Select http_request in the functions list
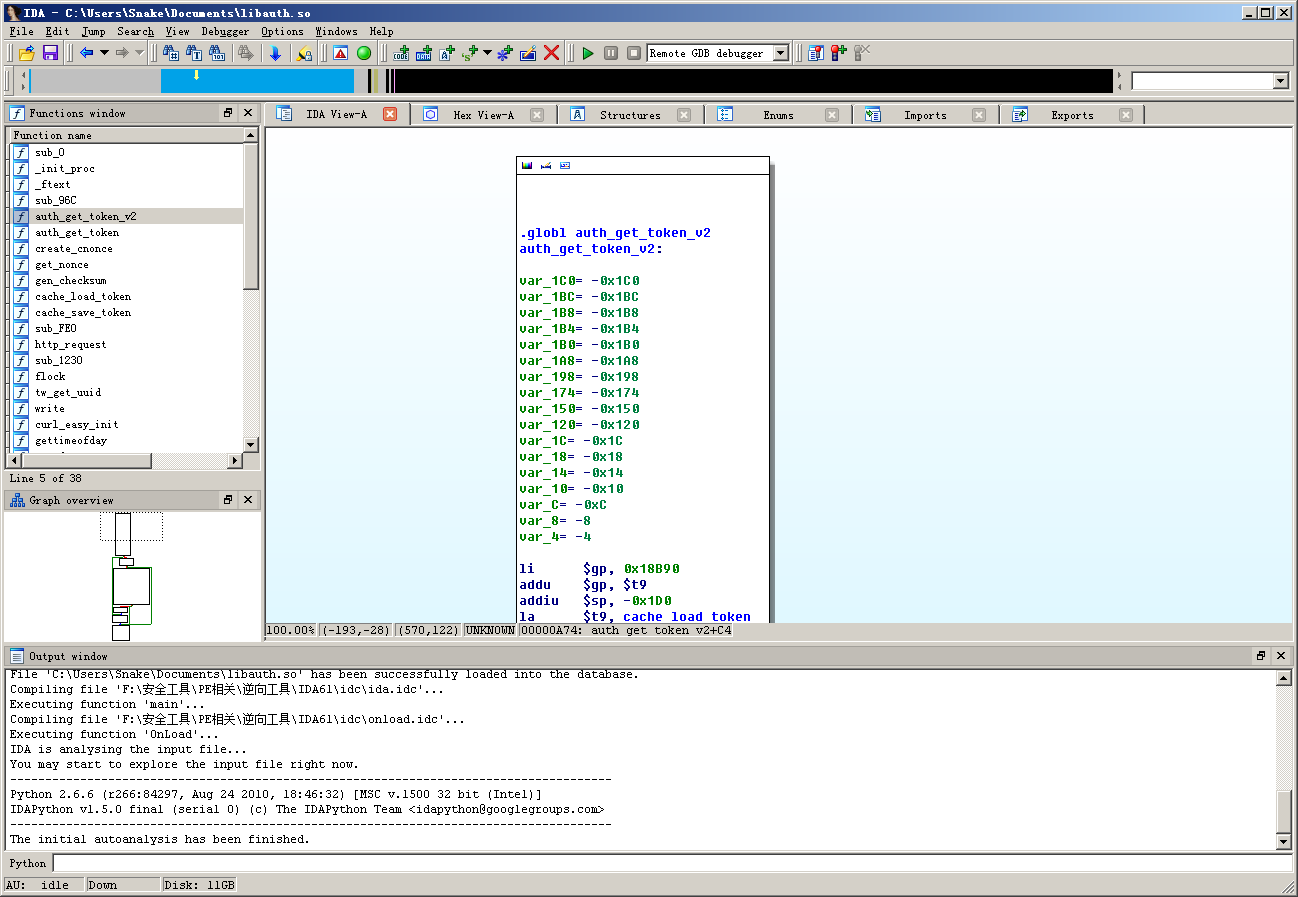This screenshot has width=1298, height=897. click(127, 344)
